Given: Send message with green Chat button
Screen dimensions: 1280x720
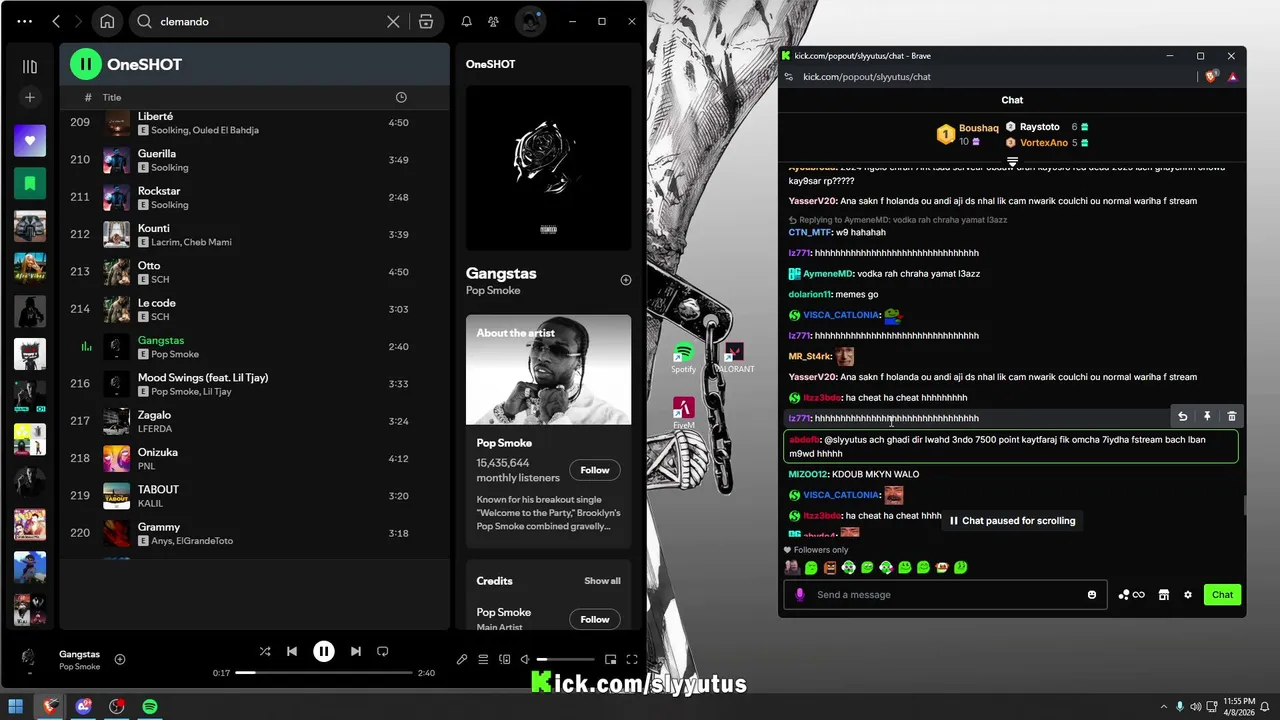Looking at the screenshot, I should pos(1222,594).
